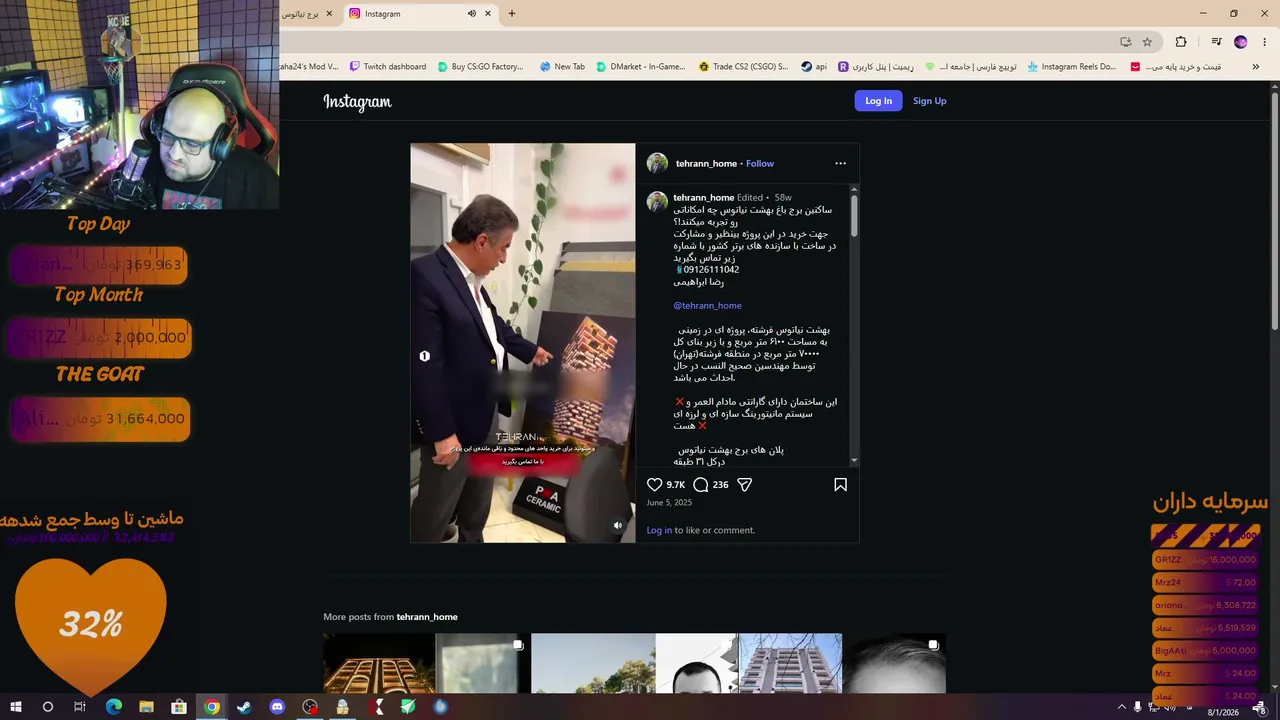
Task: Click the 236 comments count
Action: click(720, 485)
